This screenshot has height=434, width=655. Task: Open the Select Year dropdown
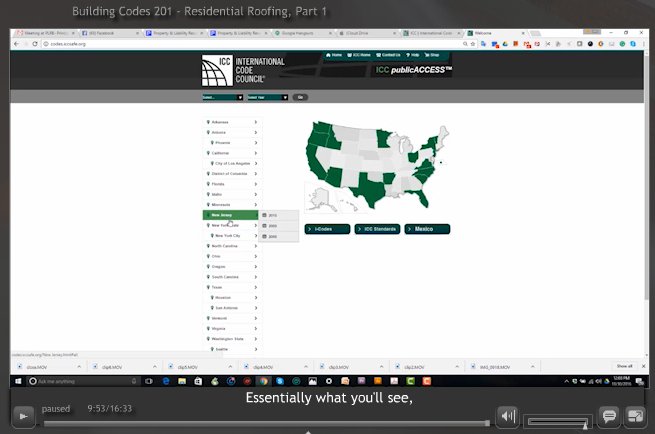(267, 97)
